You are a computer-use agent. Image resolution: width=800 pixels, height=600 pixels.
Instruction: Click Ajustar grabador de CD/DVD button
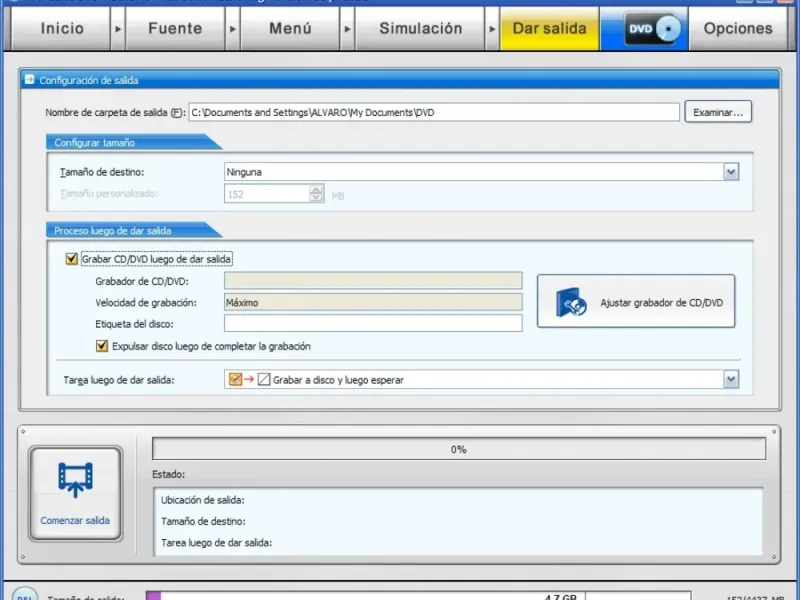pos(636,302)
